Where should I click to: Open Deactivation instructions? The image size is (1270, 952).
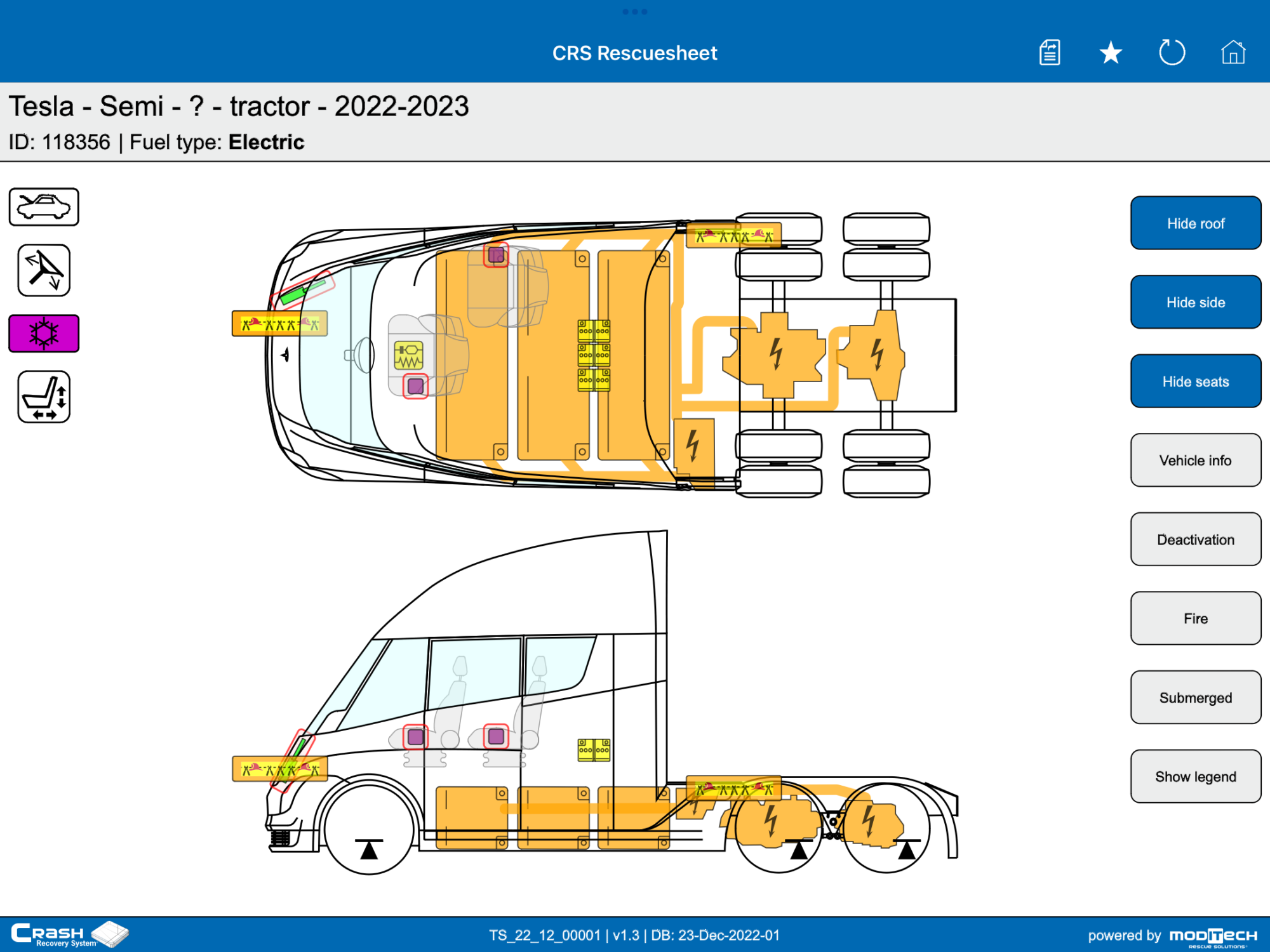[x=1196, y=539]
